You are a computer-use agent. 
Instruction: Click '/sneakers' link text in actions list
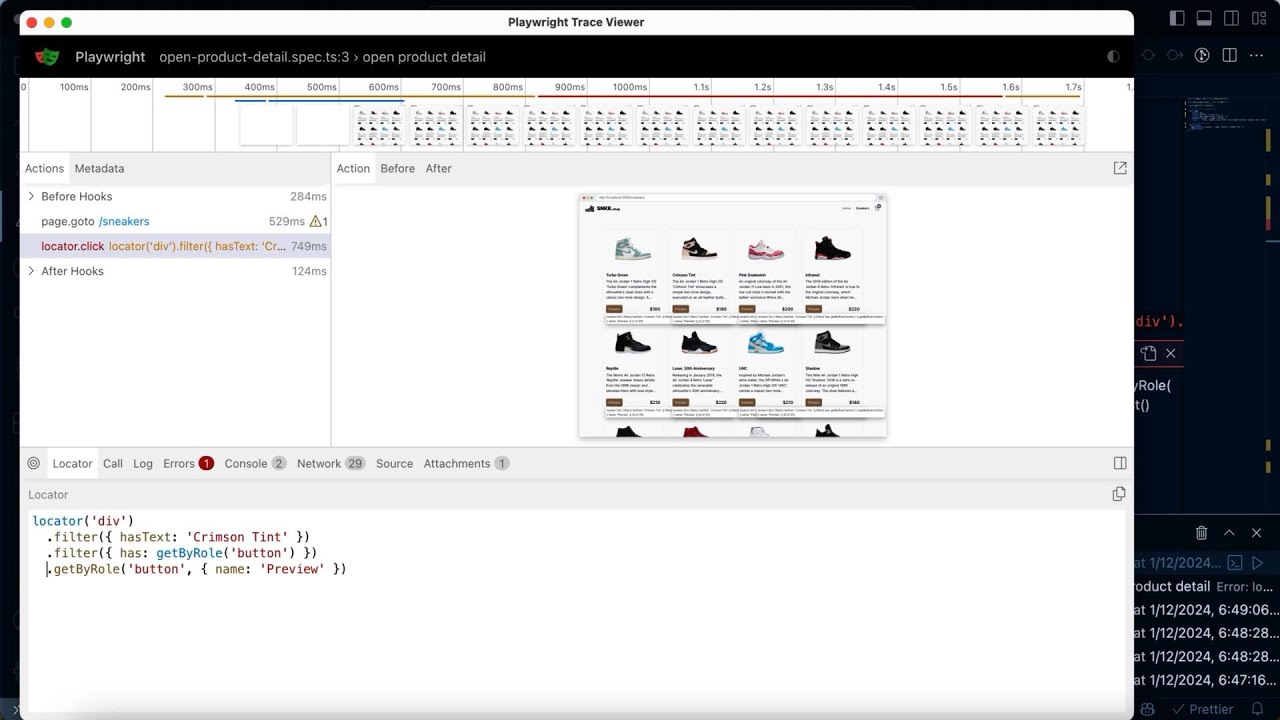(124, 221)
